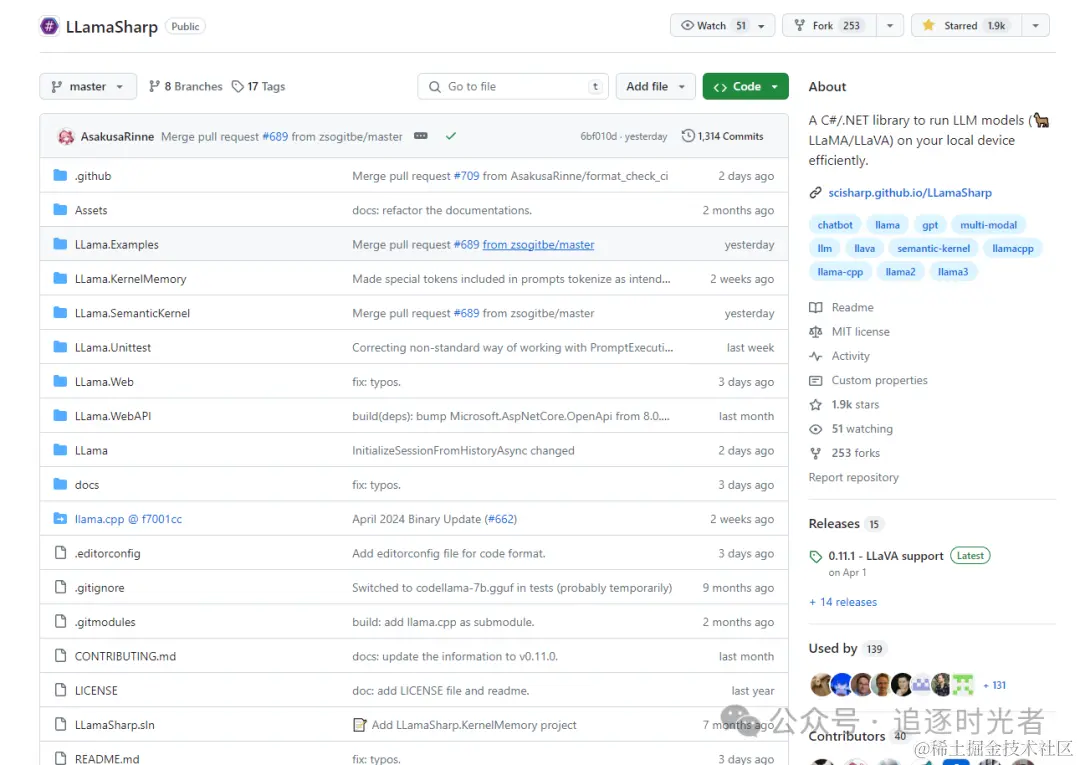Show the + 14 releases link
Viewport: 1080px width, 765px height.
click(x=843, y=602)
